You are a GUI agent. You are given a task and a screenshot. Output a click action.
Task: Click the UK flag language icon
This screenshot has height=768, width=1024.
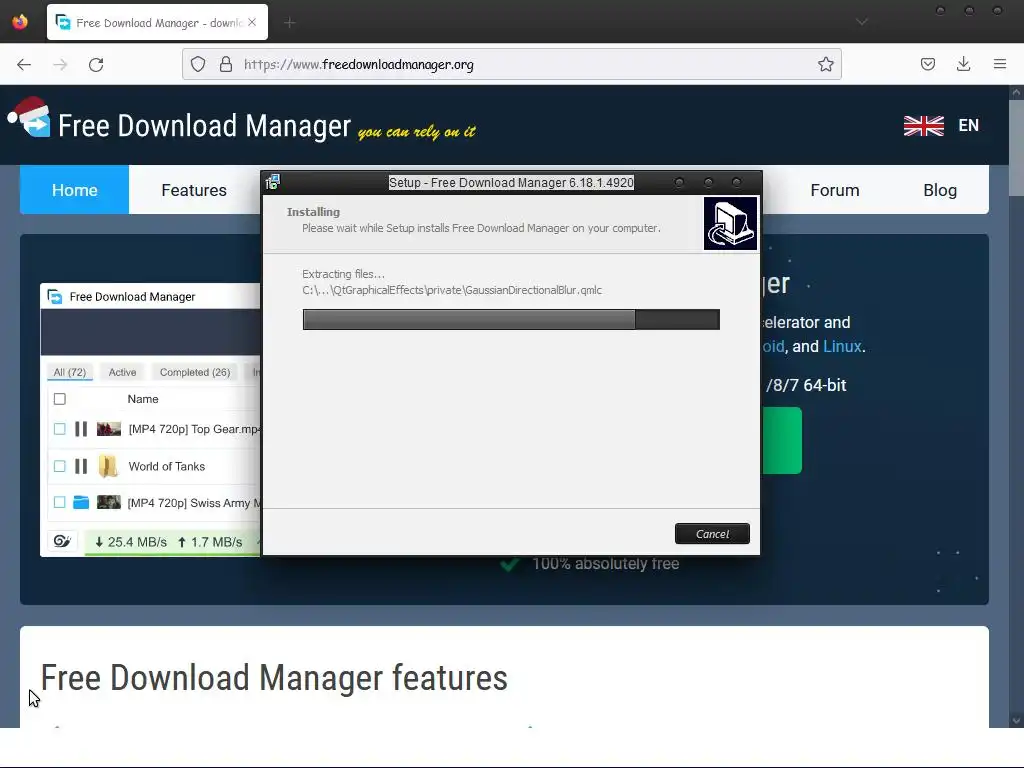pyautogui.click(x=923, y=125)
